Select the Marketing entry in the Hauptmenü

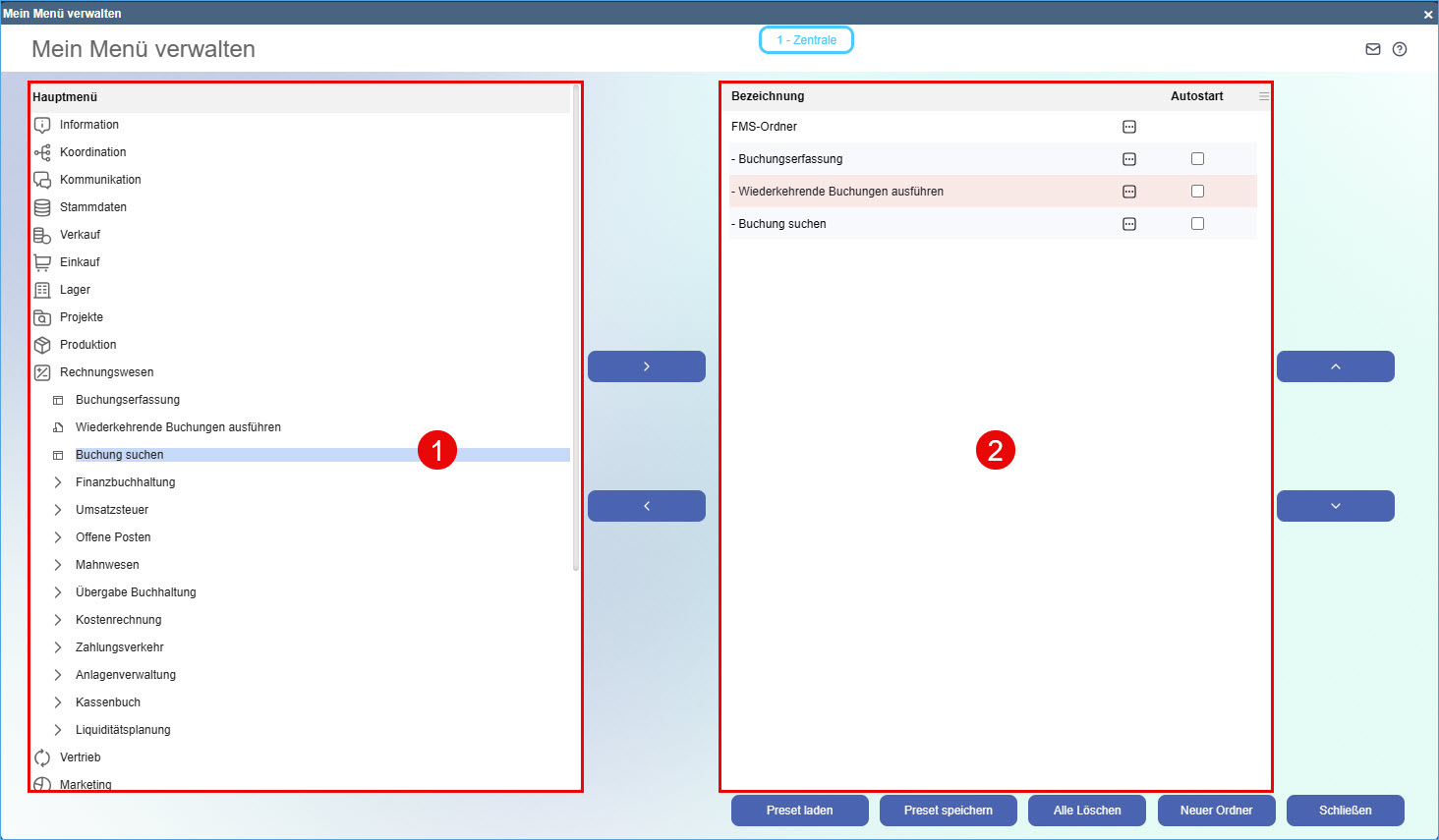[x=86, y=784]
